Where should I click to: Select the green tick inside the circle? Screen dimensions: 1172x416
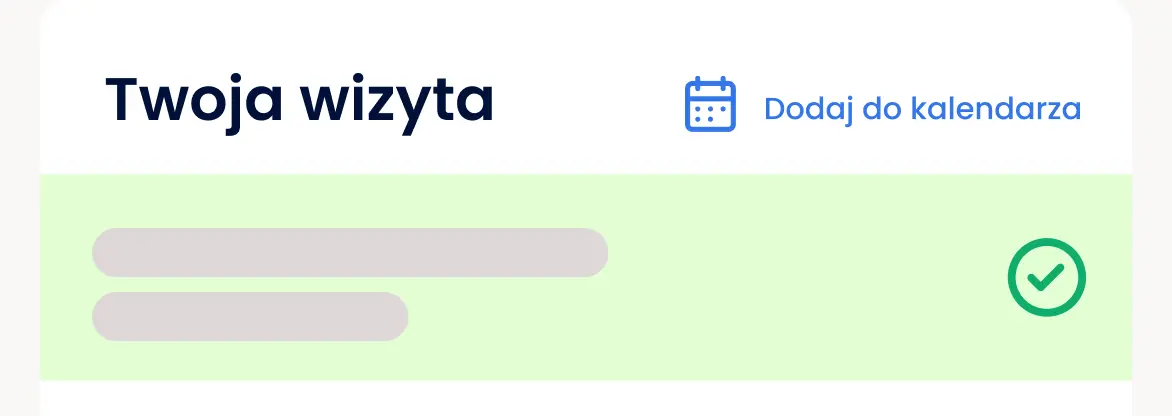pyautogui.click(x=1046, y=278)
